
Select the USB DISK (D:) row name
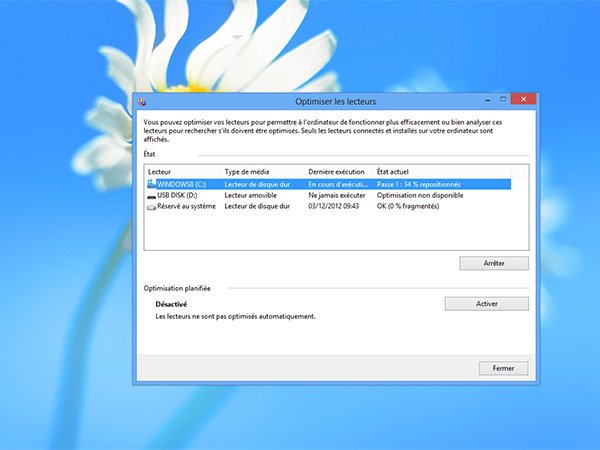click(177, 195)
